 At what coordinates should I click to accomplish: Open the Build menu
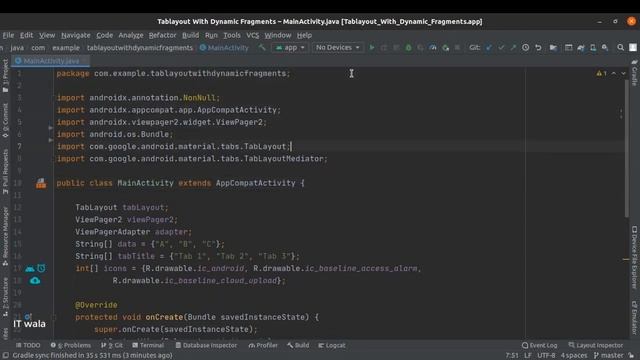pyautogui.click(x=191, y=36)
